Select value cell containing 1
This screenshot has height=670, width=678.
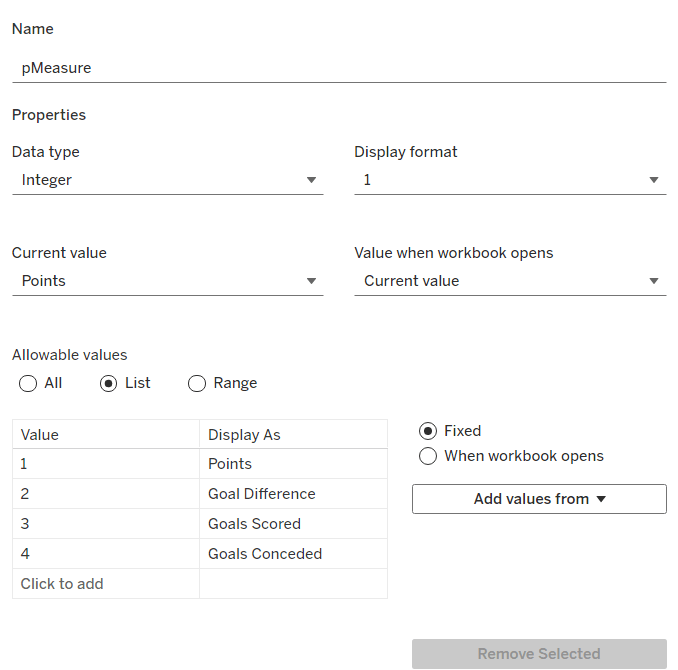point(105,464)
